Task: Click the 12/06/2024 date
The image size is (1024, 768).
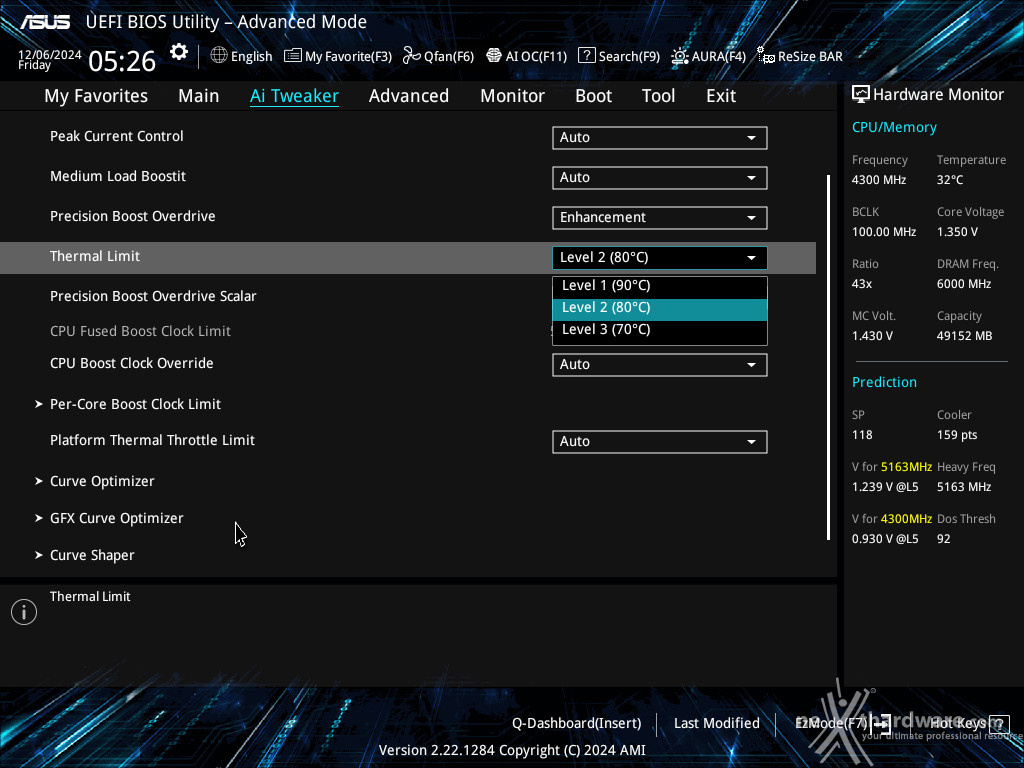Action: (x=50, y=55)
